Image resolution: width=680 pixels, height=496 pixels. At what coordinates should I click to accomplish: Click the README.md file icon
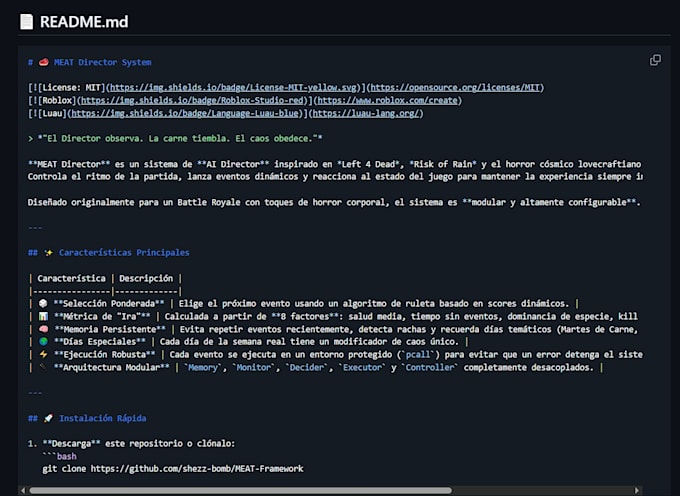pos(26,22)
